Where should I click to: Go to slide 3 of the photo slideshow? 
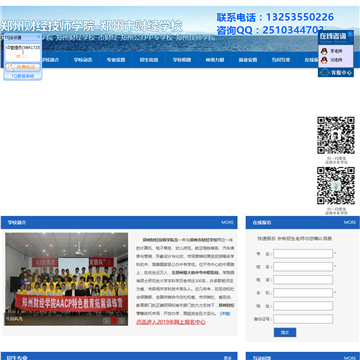[x=122, y=321]
